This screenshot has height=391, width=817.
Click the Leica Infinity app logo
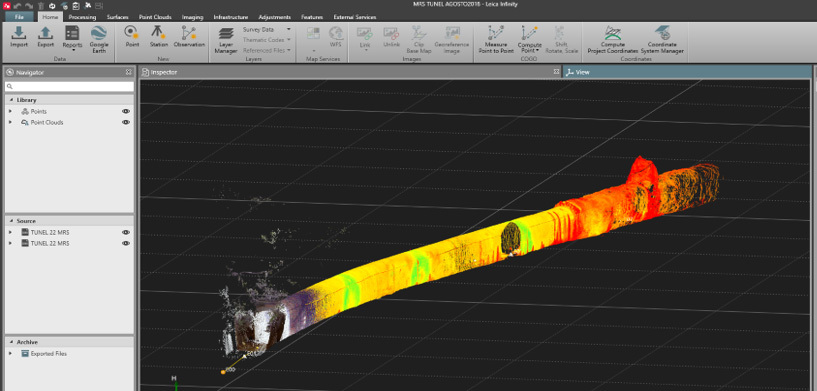(x=5, y=6)
